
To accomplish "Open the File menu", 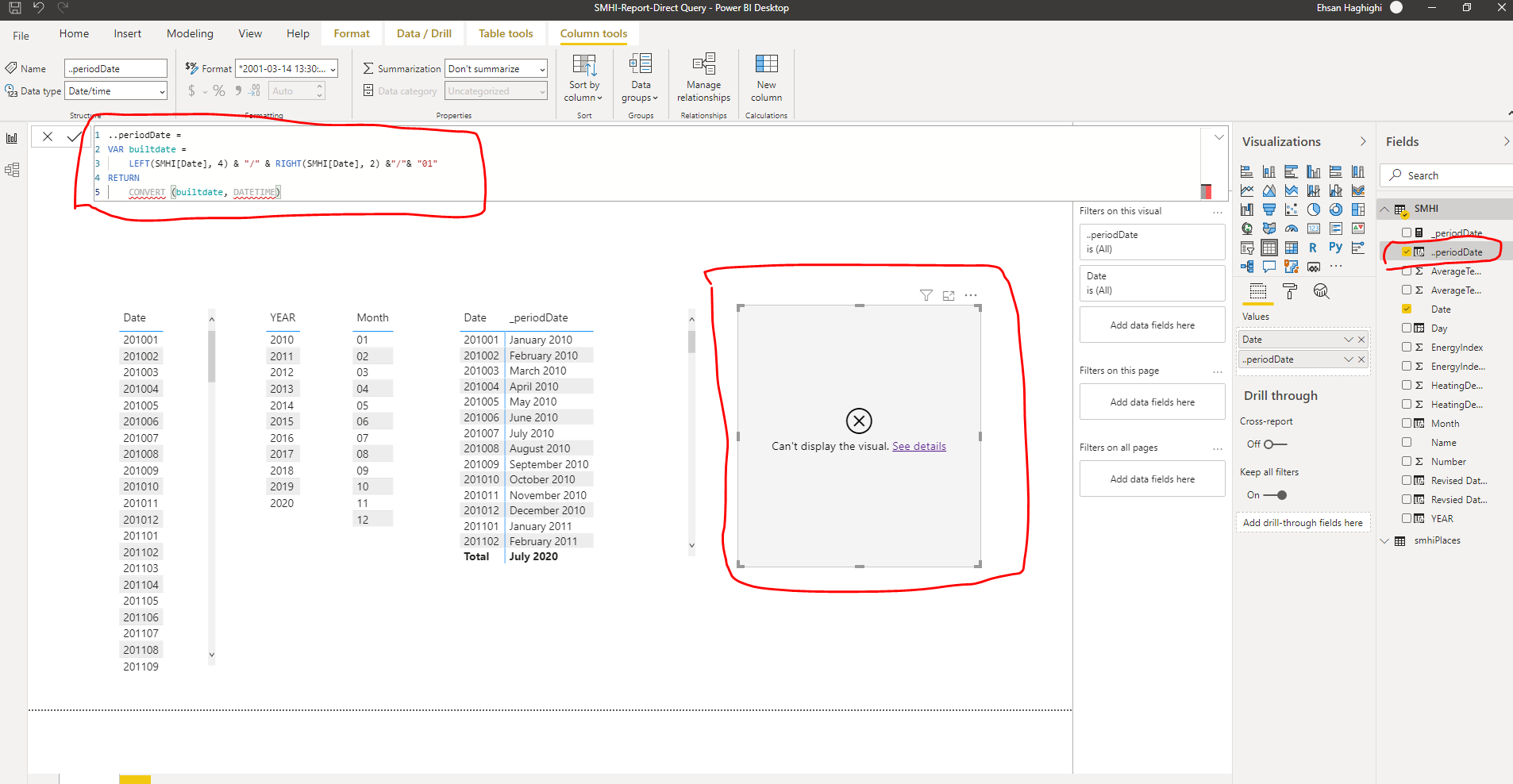I will pos(21,35).
